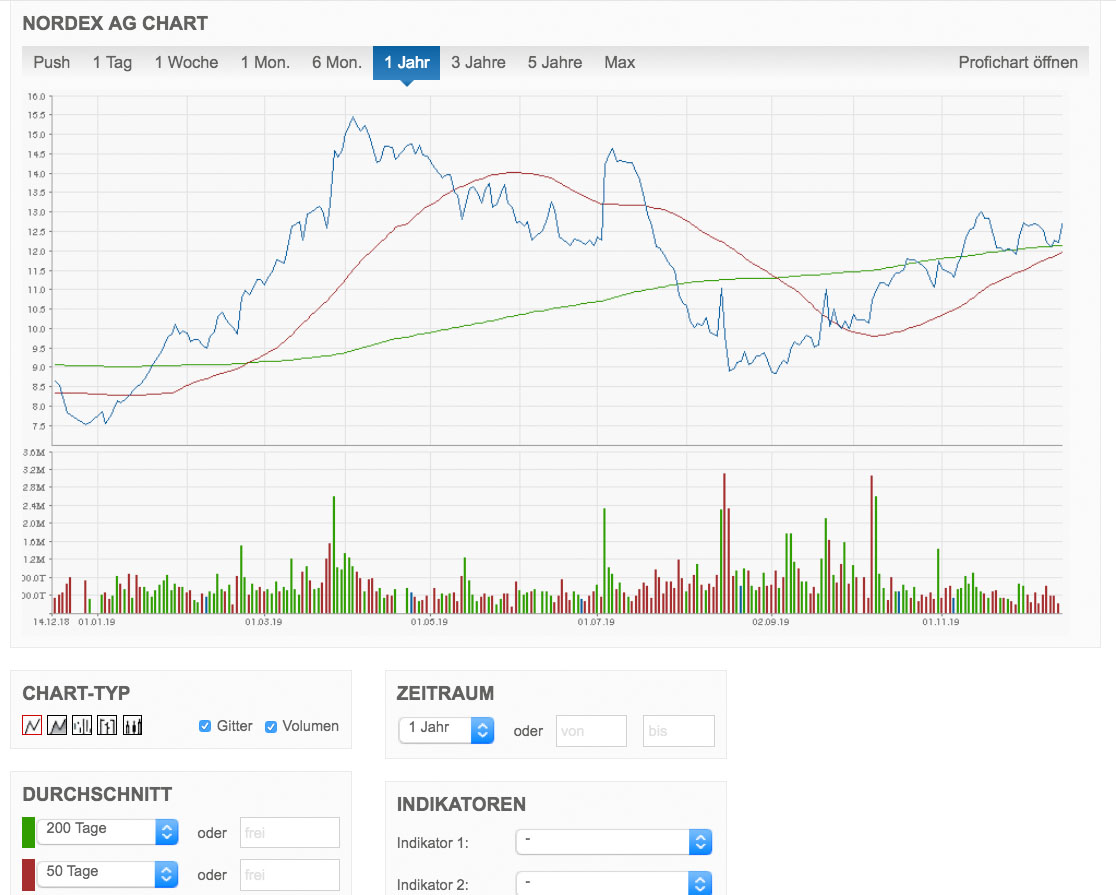Focus the Zeitraum 'bis' input field

(678, 731)
